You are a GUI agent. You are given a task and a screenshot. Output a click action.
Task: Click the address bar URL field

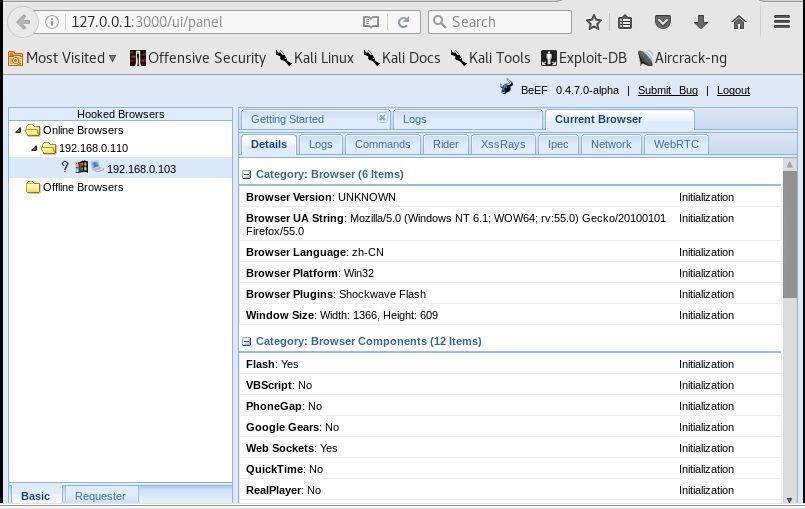pos(214,22)
